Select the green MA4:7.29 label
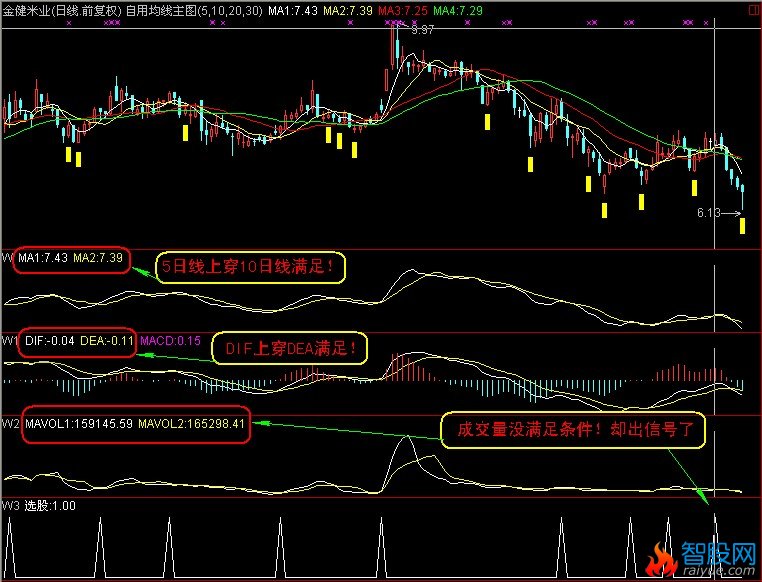Viewport: 762px width, 582px height. point(458,11)
